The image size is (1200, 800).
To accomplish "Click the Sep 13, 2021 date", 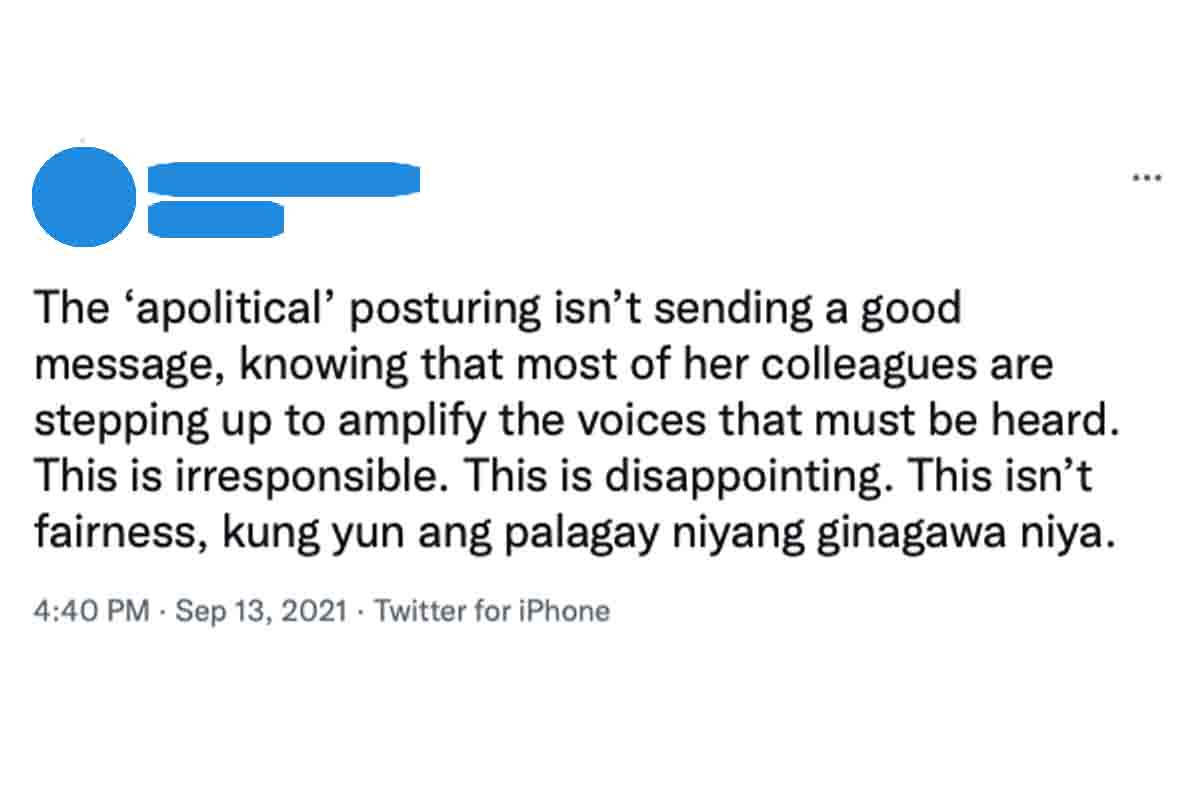I will click(x=262, y=611).
